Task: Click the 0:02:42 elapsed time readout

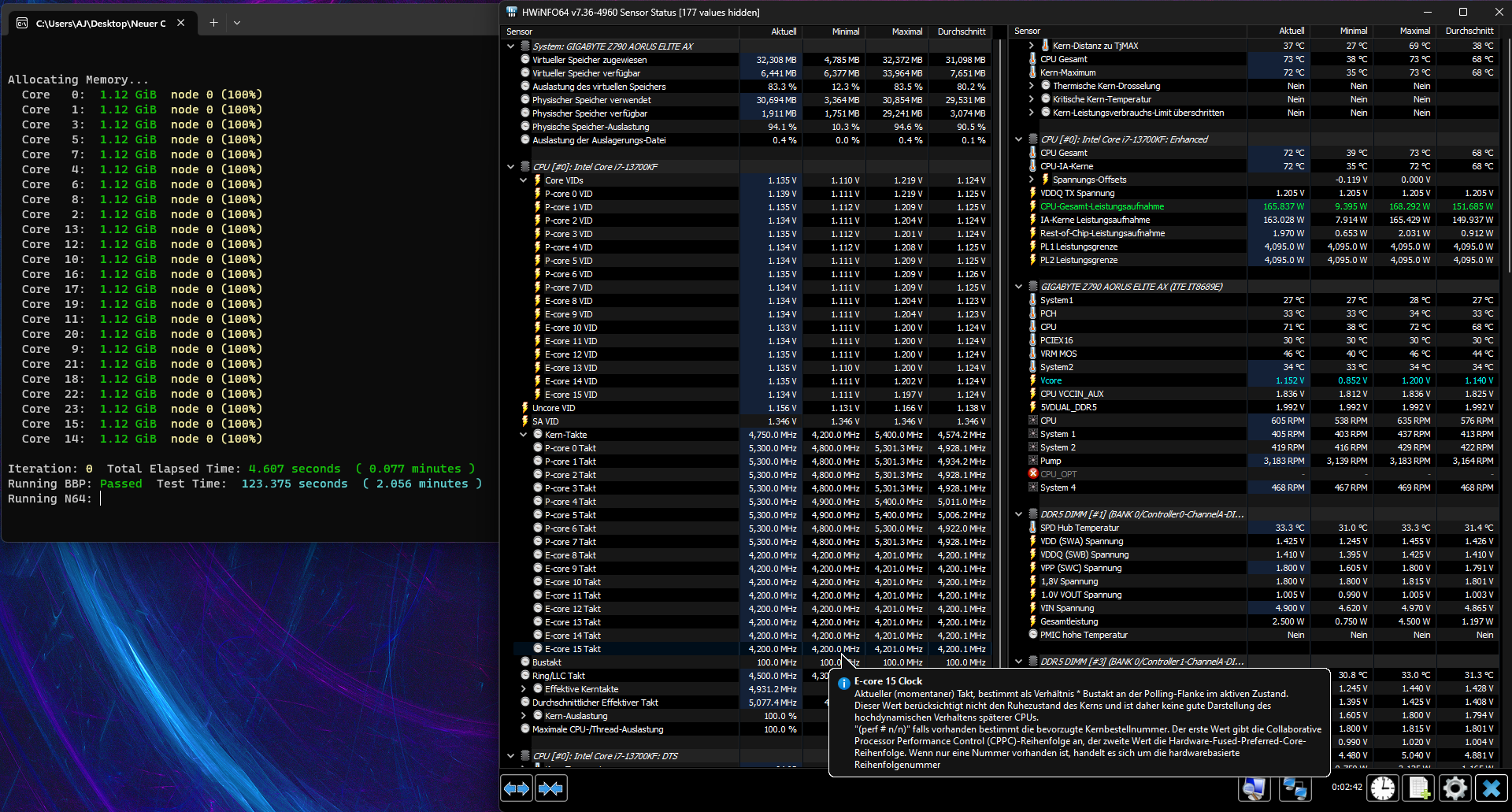Action: click(x=1347, y=787)
